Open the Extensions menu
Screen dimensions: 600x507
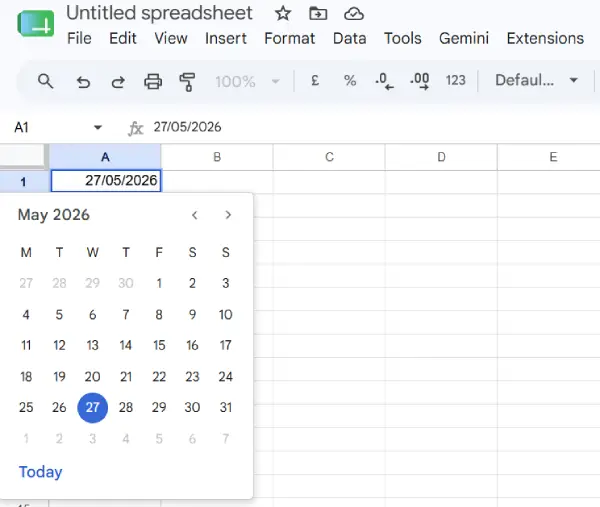[545, 38]
